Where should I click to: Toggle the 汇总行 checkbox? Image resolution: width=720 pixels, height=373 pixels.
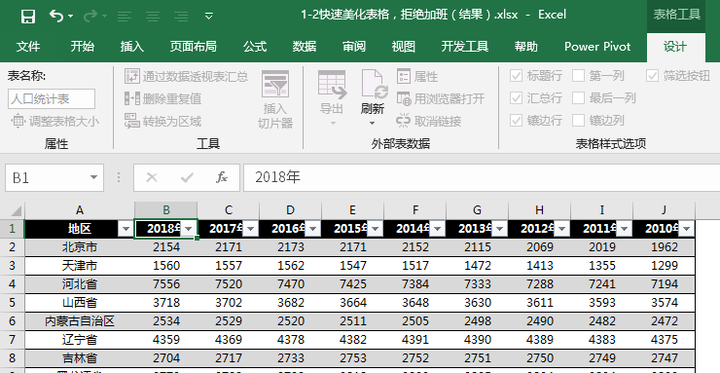tap(516, 98)
